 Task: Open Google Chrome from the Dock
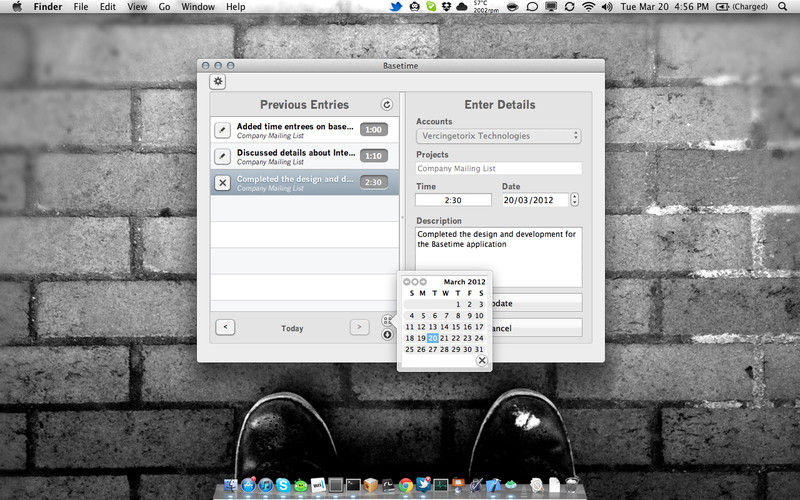click(406, 485)
